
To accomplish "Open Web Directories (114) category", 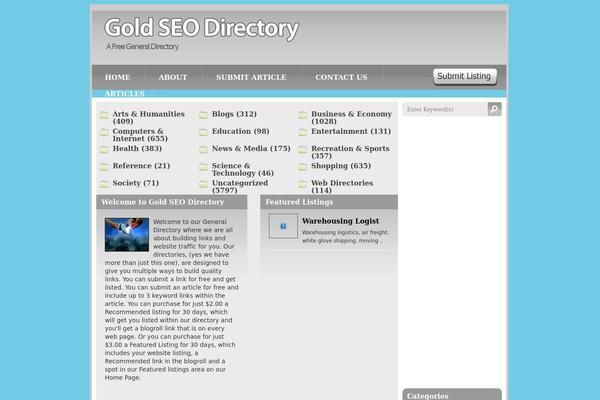I will (342, 186).
